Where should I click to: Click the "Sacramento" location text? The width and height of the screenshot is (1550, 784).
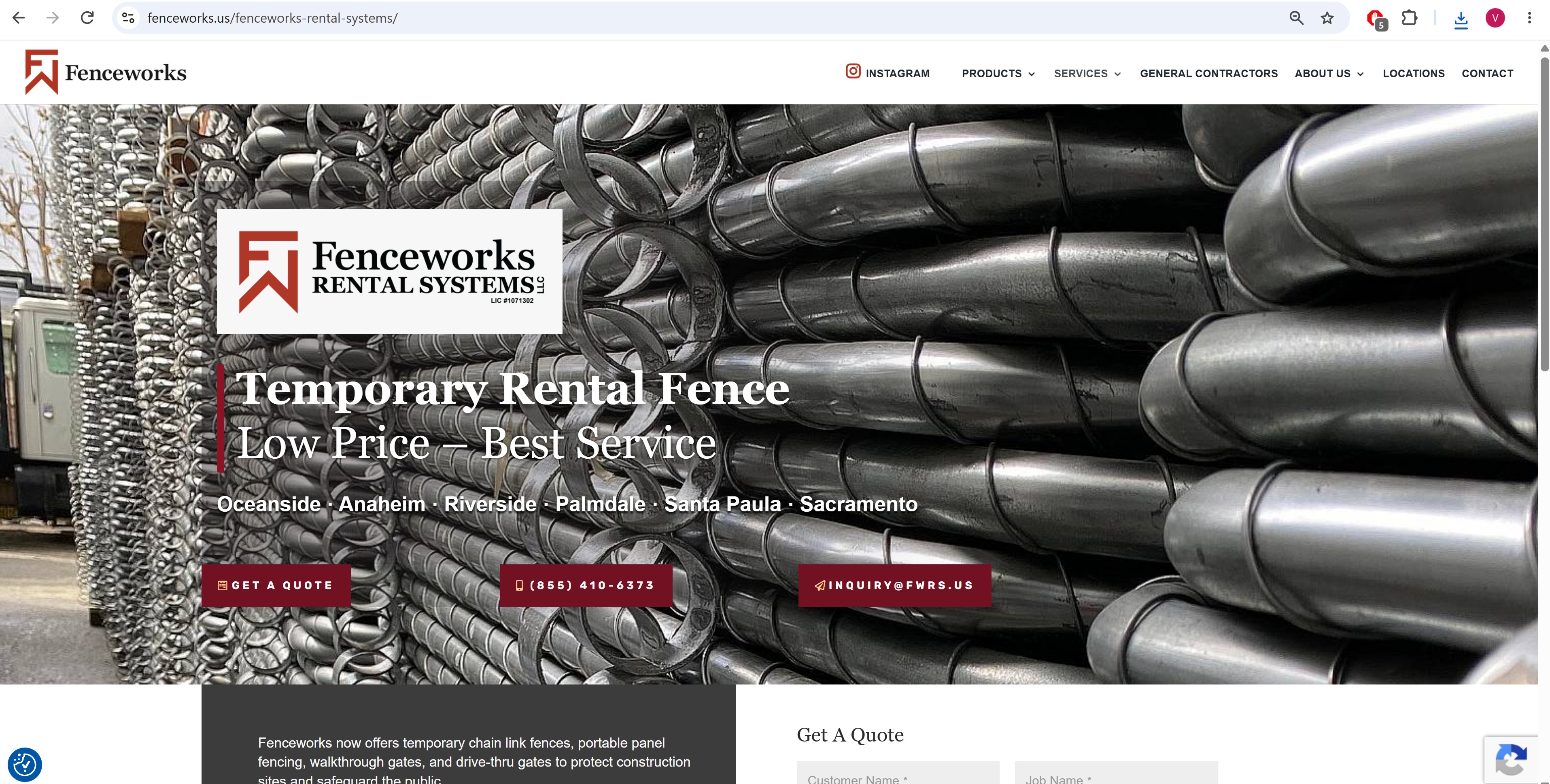859,504
